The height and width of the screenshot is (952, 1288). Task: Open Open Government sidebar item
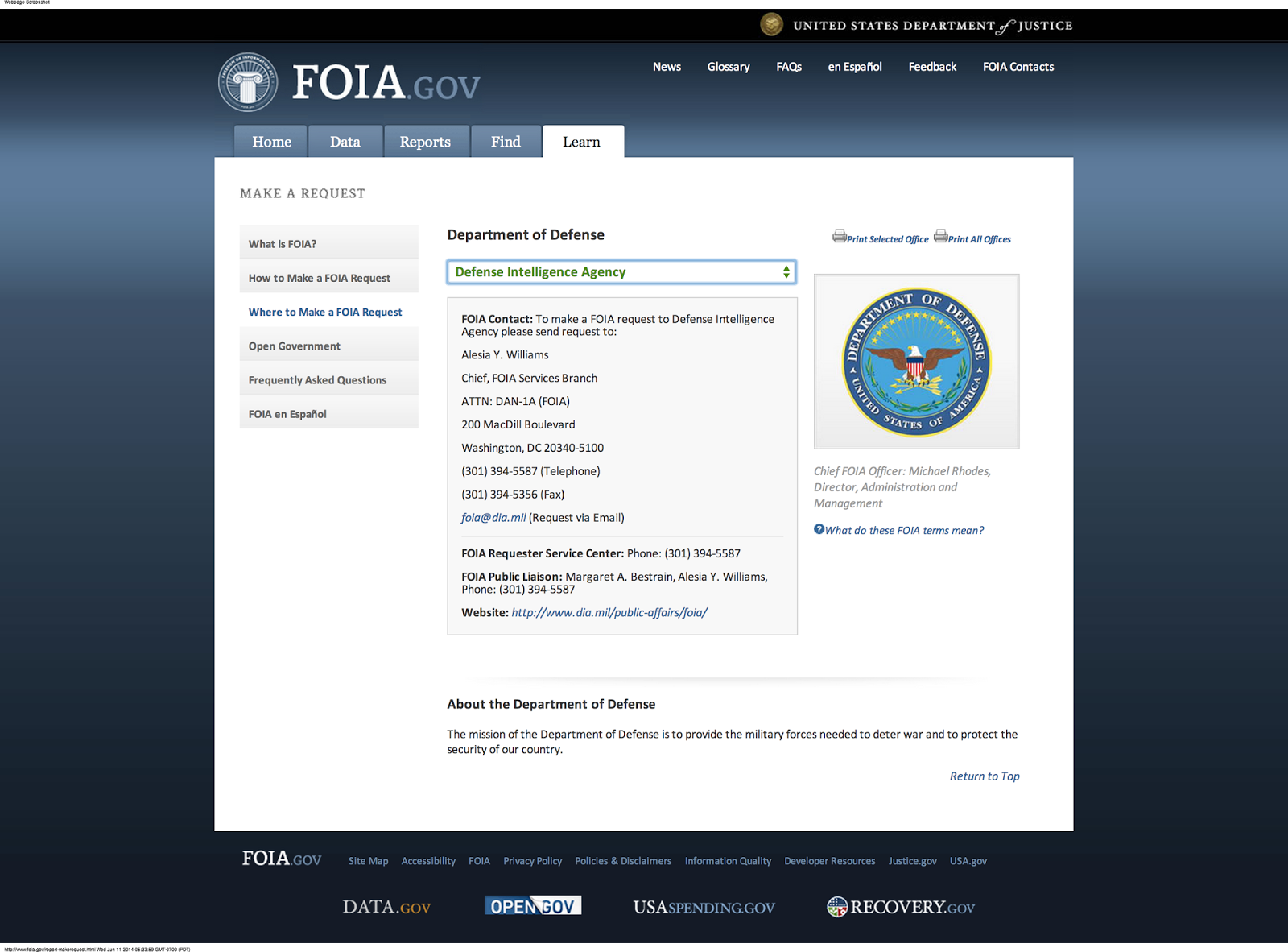[329, 346]
